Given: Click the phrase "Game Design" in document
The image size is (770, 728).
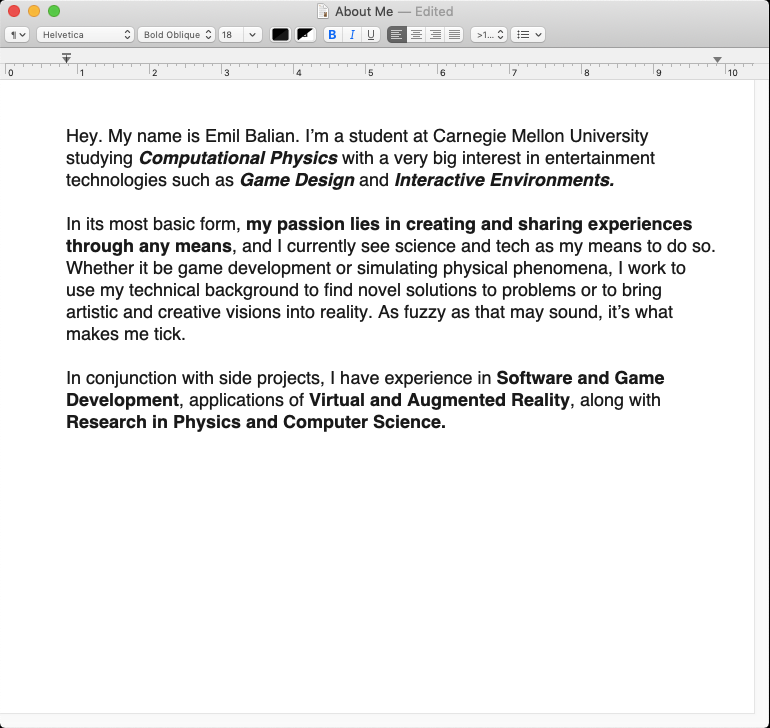Looking at the screenshot, I should [x=297, y=180].
